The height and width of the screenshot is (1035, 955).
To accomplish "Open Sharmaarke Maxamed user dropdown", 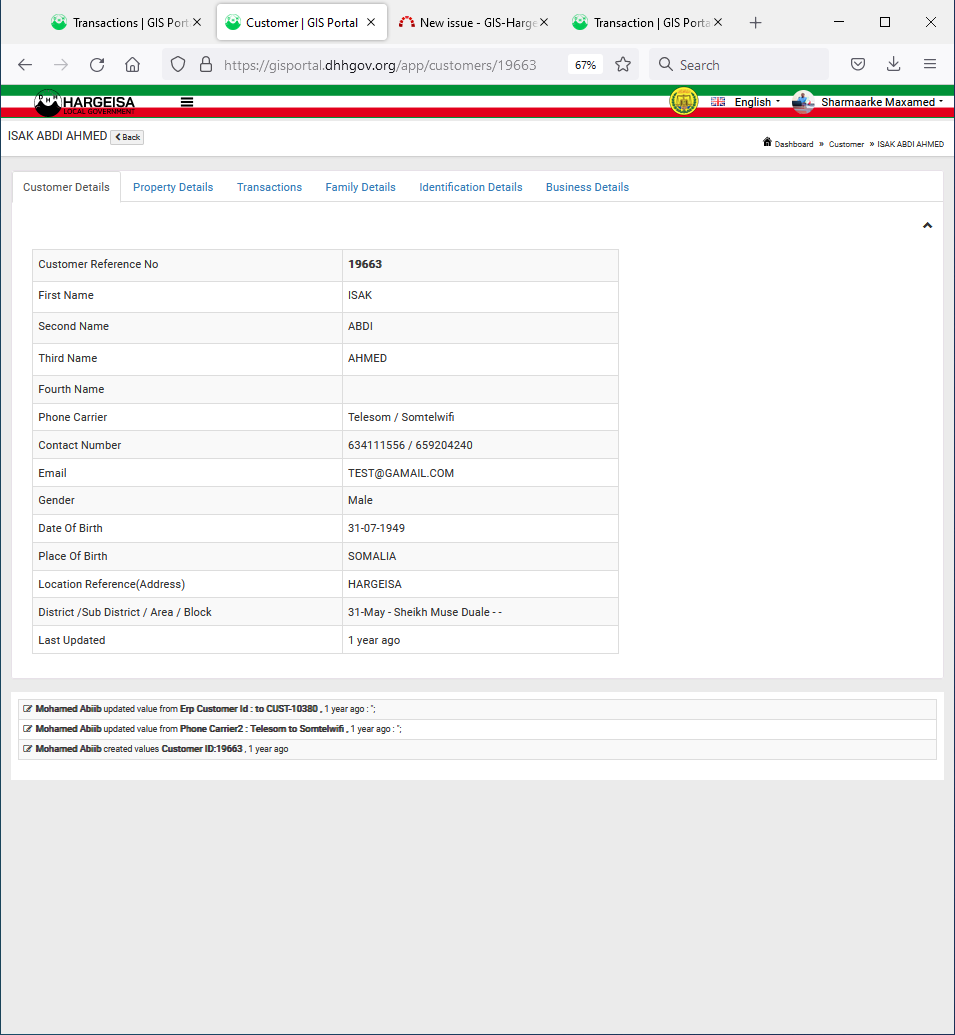I will point(882,102).
